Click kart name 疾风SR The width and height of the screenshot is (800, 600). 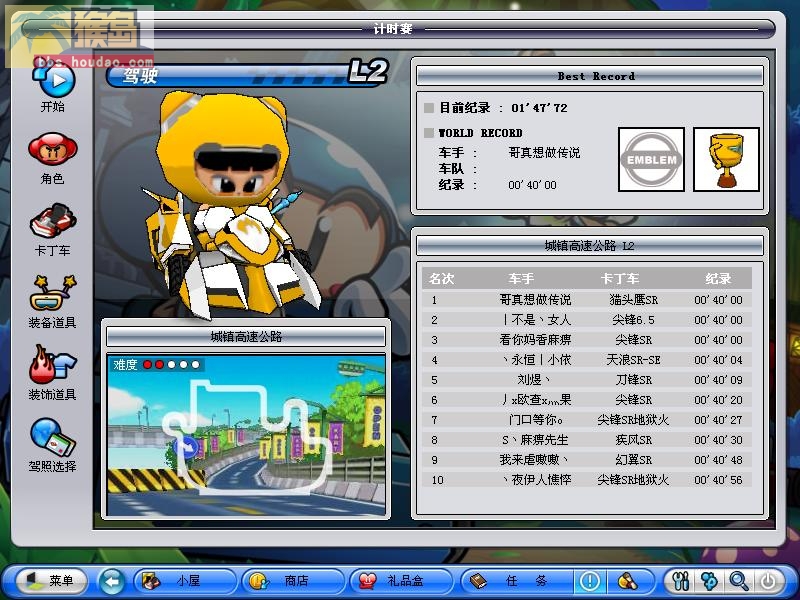click(633, 440)
